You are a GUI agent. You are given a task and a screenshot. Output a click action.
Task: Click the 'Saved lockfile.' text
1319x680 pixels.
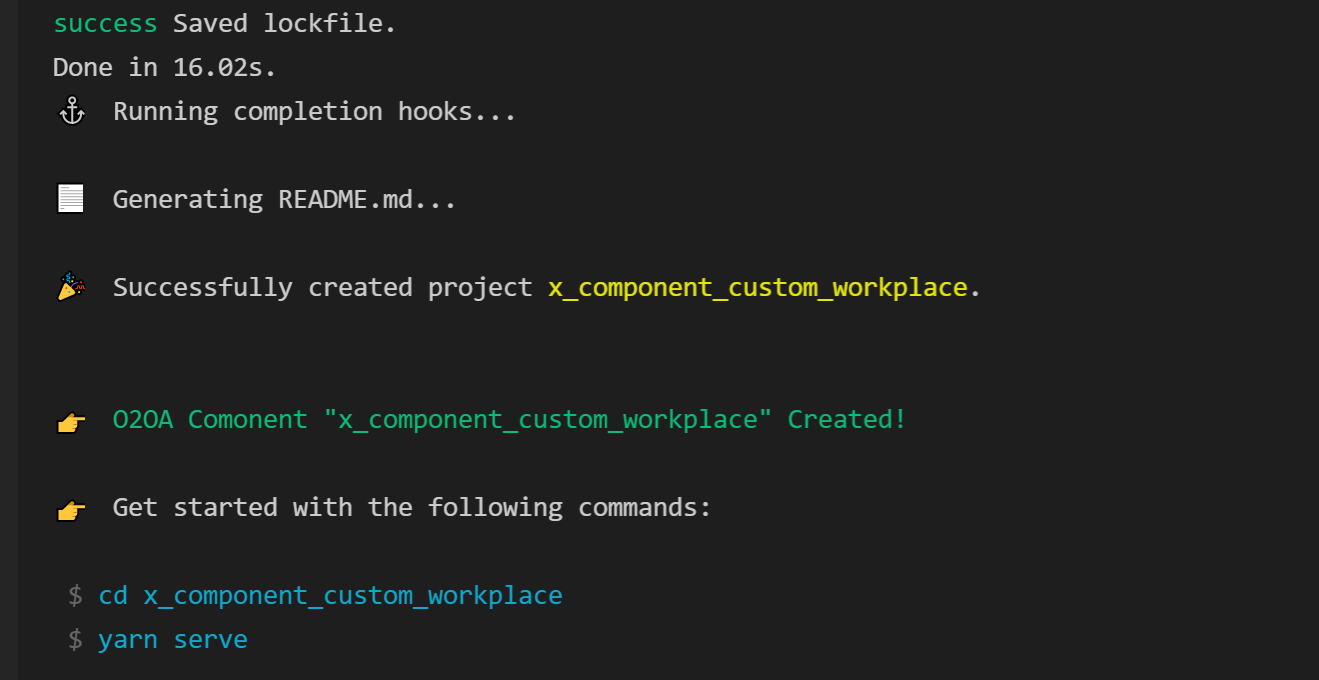(285, 24)
